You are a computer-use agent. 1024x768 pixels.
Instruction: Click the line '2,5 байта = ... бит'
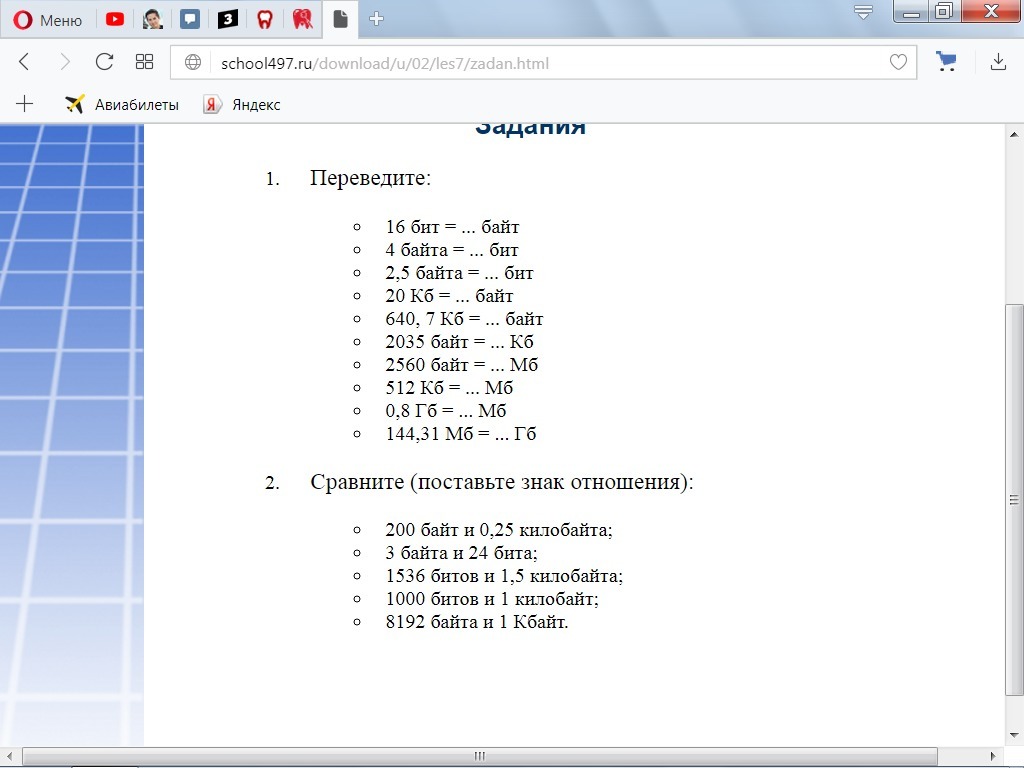pyautogui.click(x=459, y=273)
